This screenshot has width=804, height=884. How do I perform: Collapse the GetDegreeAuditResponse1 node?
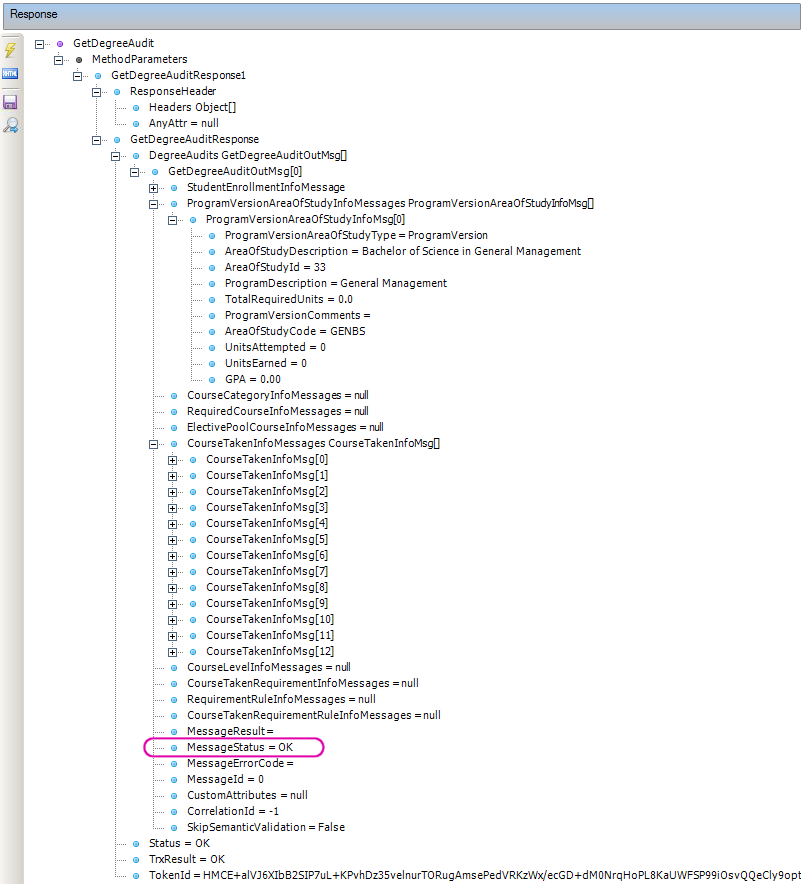pos(78,76)
